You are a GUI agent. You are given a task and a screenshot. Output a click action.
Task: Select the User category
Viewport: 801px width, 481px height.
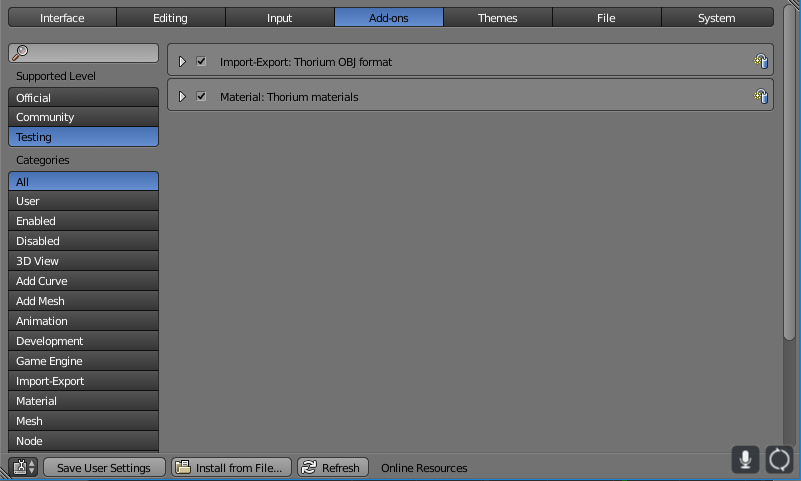pos(83,201)
